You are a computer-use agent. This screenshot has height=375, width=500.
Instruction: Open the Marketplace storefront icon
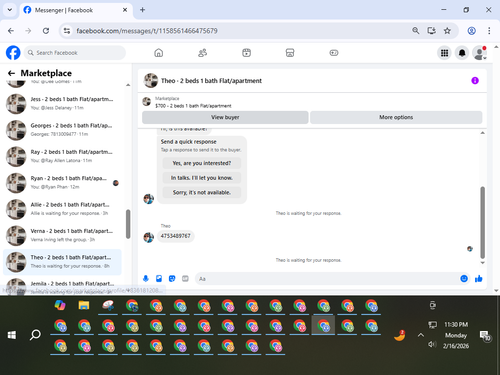290,53
